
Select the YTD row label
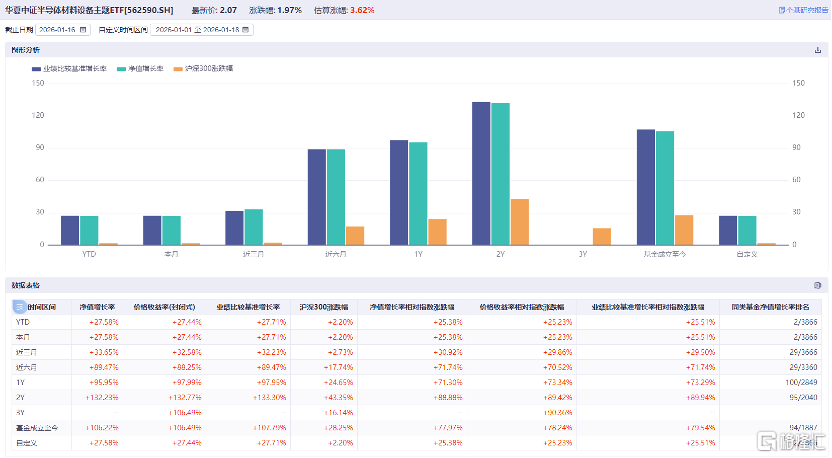coord(23,322)
